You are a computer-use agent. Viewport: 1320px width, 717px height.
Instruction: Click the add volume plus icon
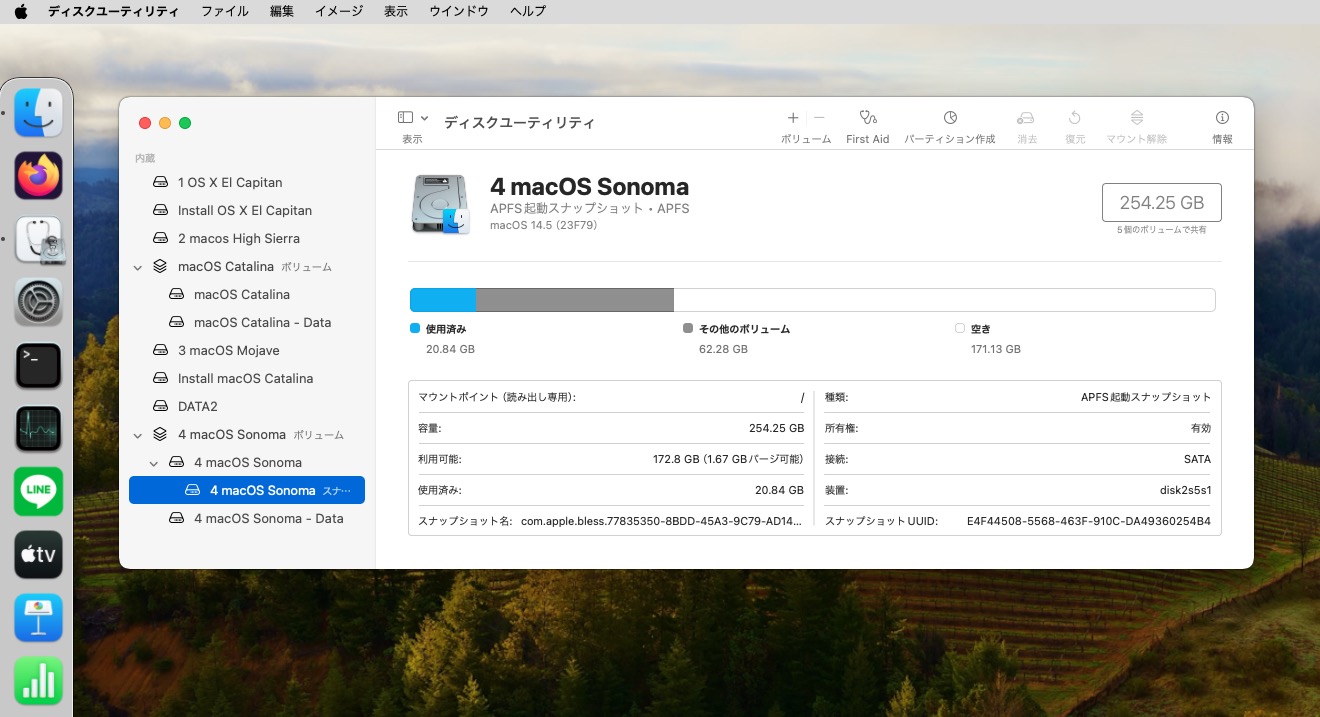coord(793,118)
